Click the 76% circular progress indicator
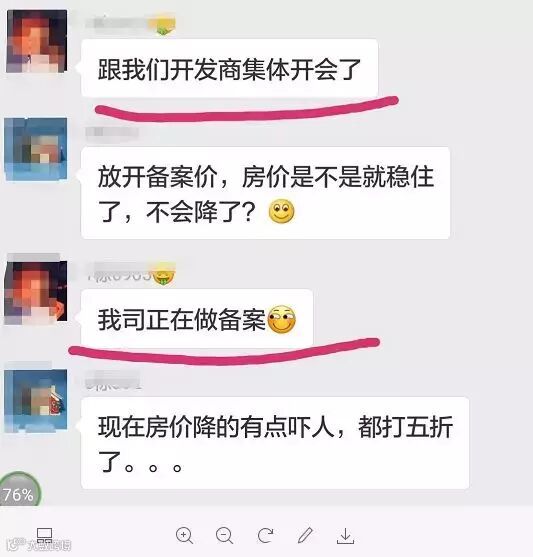 click(20, 490)
